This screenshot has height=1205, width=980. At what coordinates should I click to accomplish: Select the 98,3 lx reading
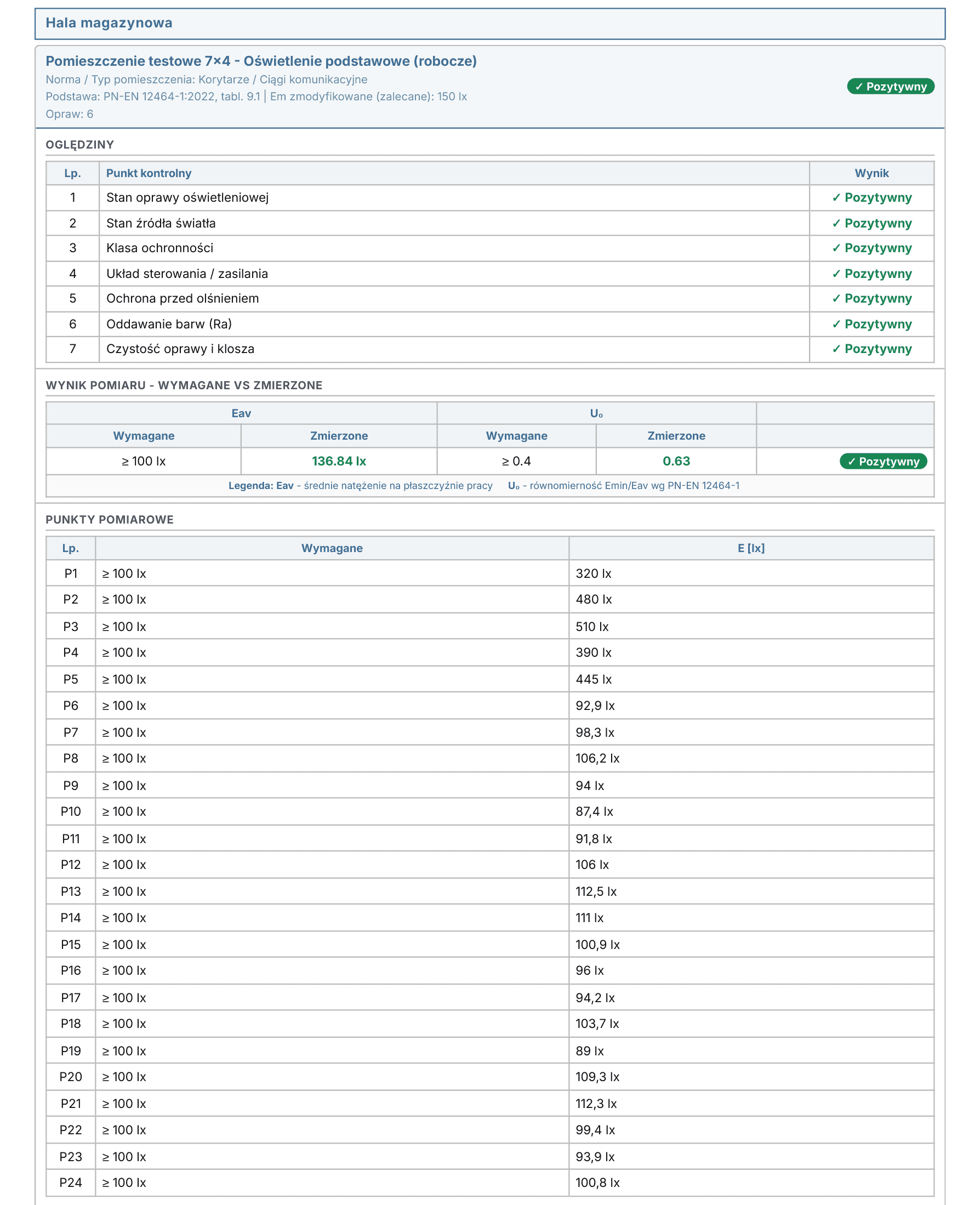[595, 732]
